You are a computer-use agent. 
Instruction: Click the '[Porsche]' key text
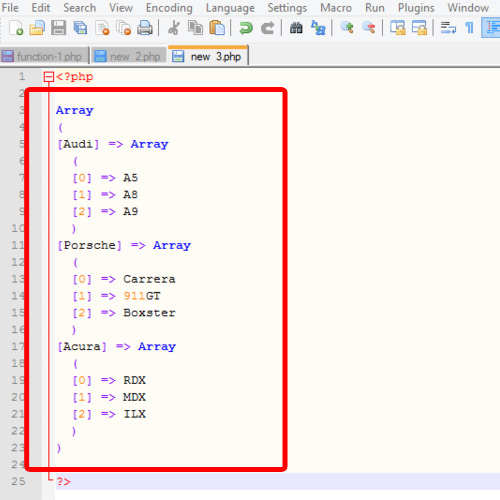[89, 245]
